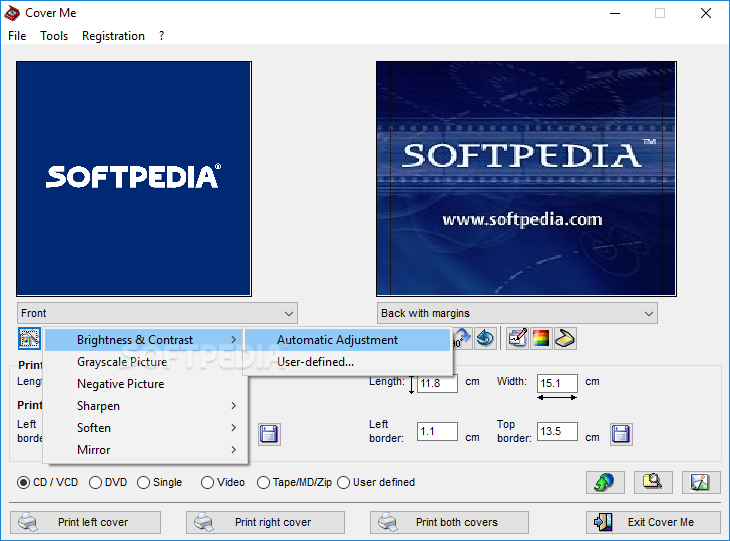Select Grayscale Picture menu entry
Viewport: 730px width, 541px height.
coord(146,362)
